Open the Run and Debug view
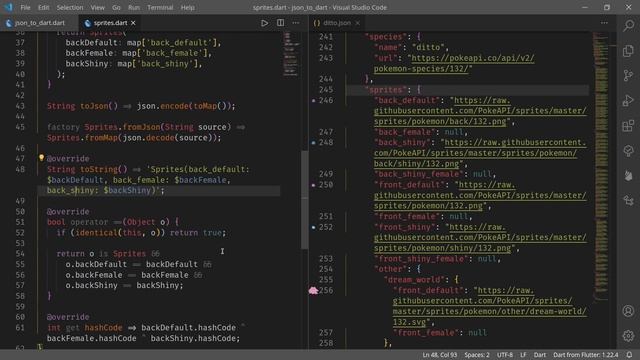 (x=629, y=100)
